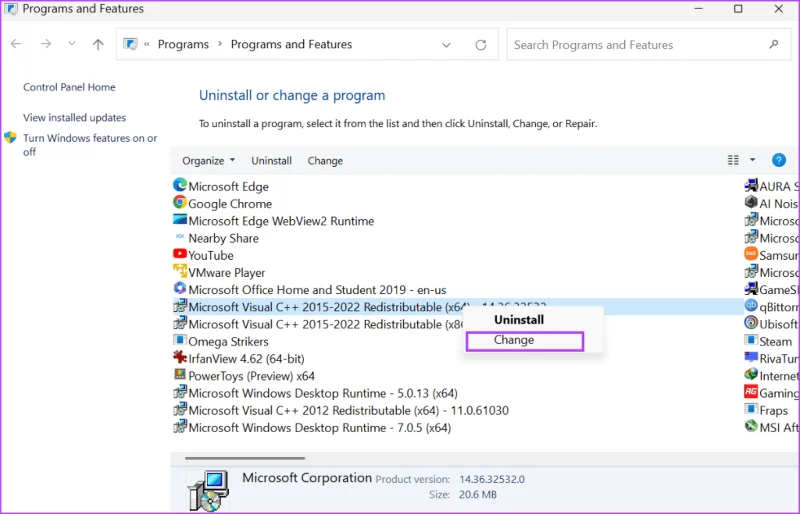Click the search magnifier icon
Screen dimensions: 800x514
[773, 44]
